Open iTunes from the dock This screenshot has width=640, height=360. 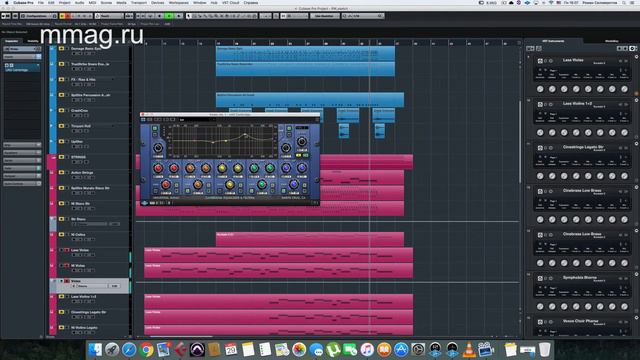point(367,350)
